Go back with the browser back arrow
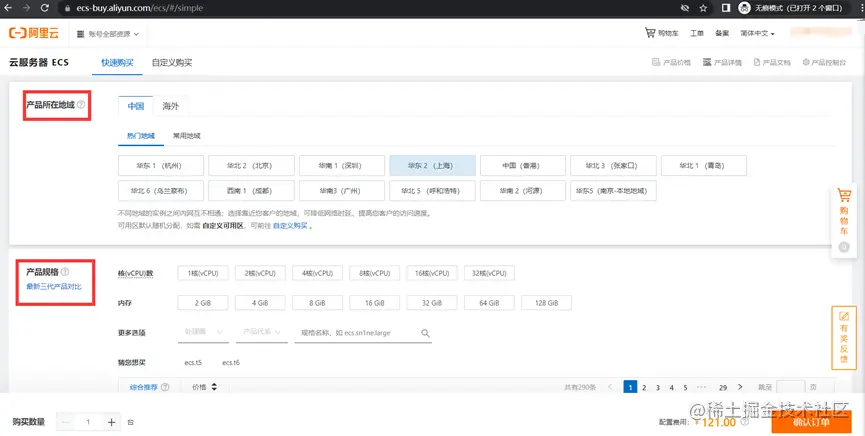865x436 pixels. click(x=8, y=8)
